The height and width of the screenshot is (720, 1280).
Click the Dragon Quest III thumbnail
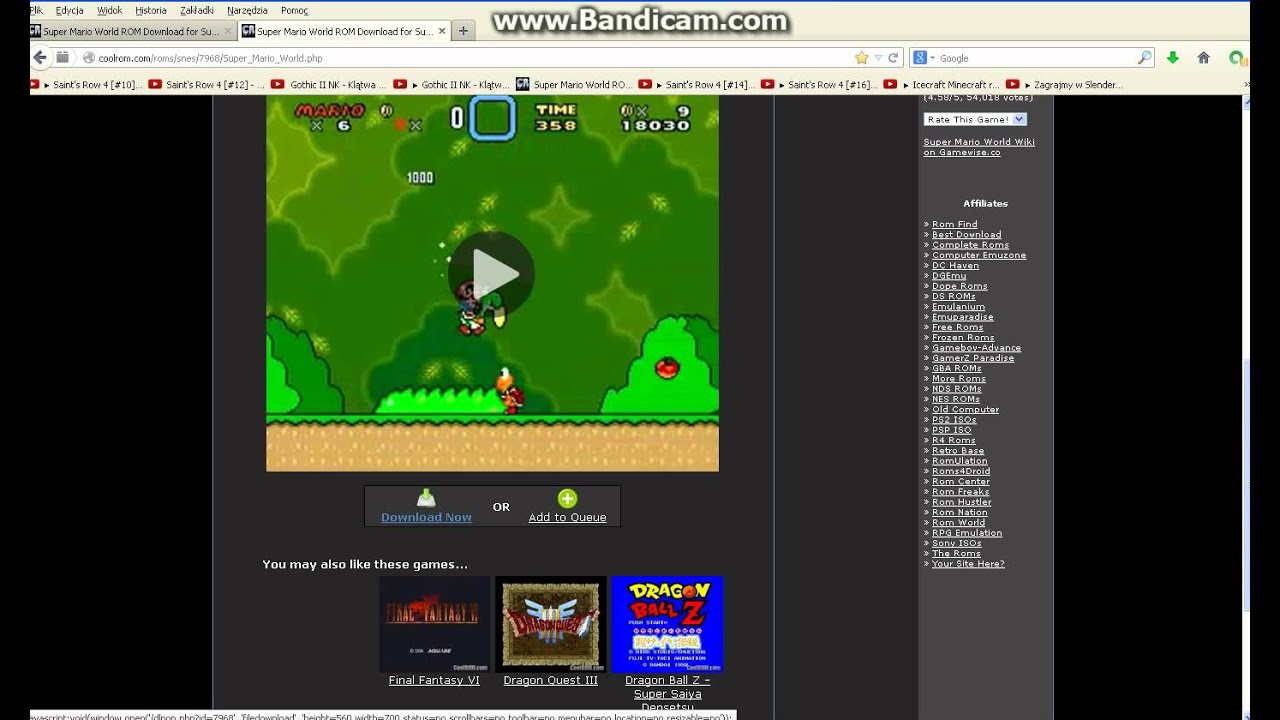click(x=551, y=624)
